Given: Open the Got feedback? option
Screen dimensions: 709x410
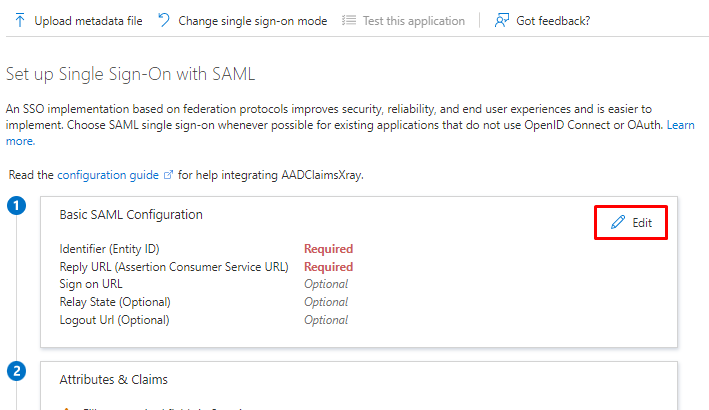Looking at the screenshot, I should pyautogui.click(x=553, y=21).
